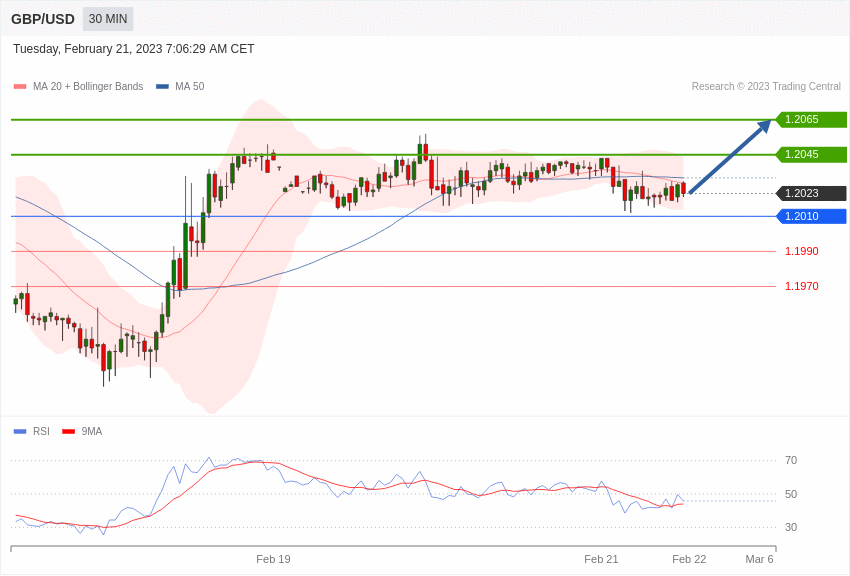
Task: Click the Mar 6 date axis label
Action: tap(759, 559)
